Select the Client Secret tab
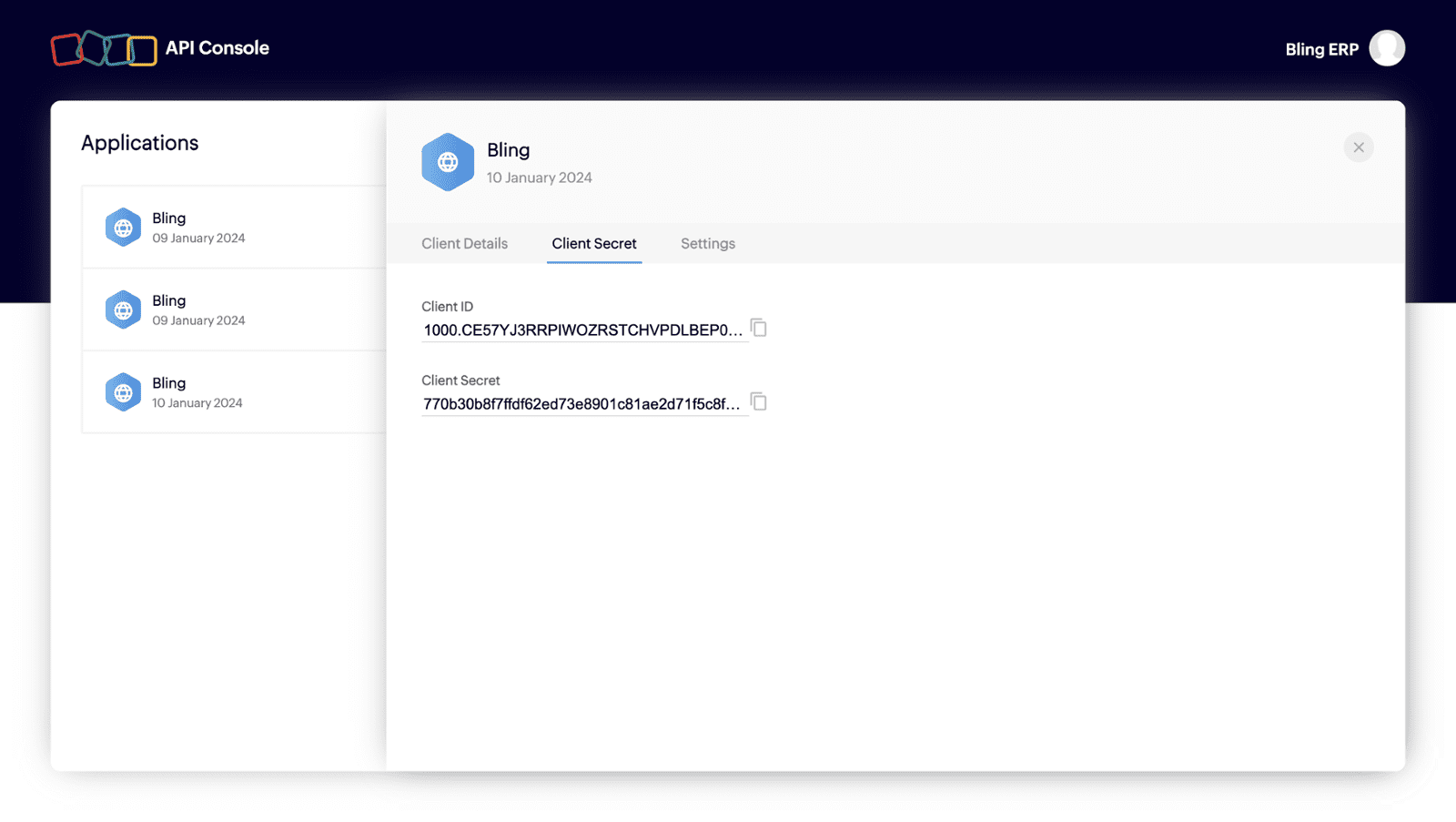This screenshot has width=1456, height=822. (594, 244)
